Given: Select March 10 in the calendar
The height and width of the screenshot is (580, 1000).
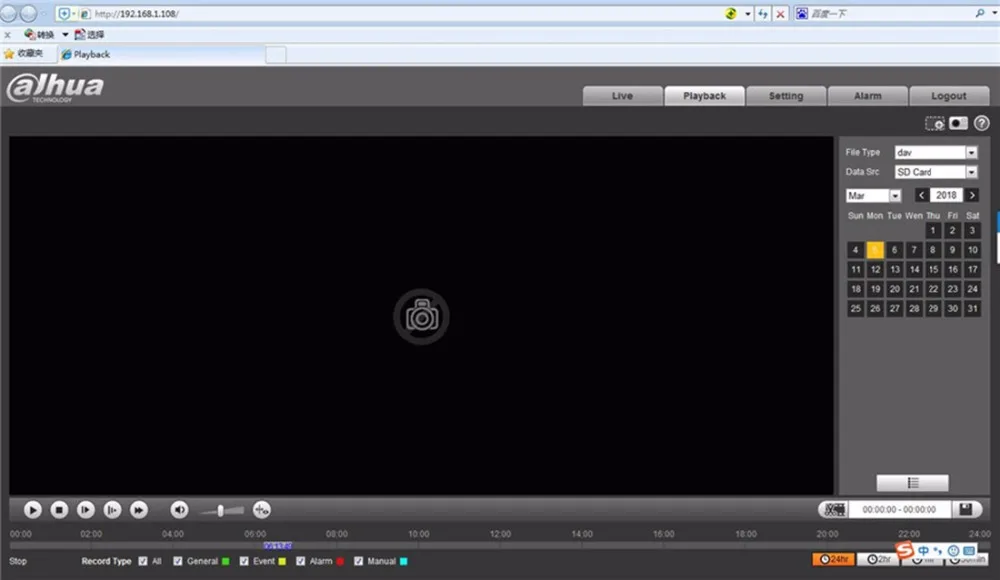Looking at the screenshot, I should (973, 250).
